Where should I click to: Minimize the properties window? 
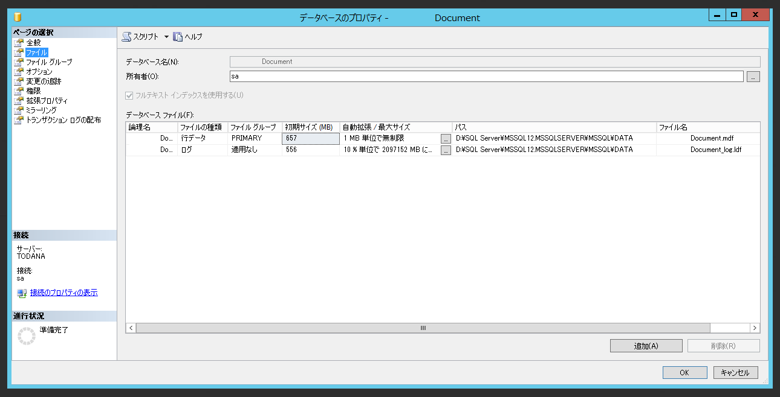[x=717, y=15]
